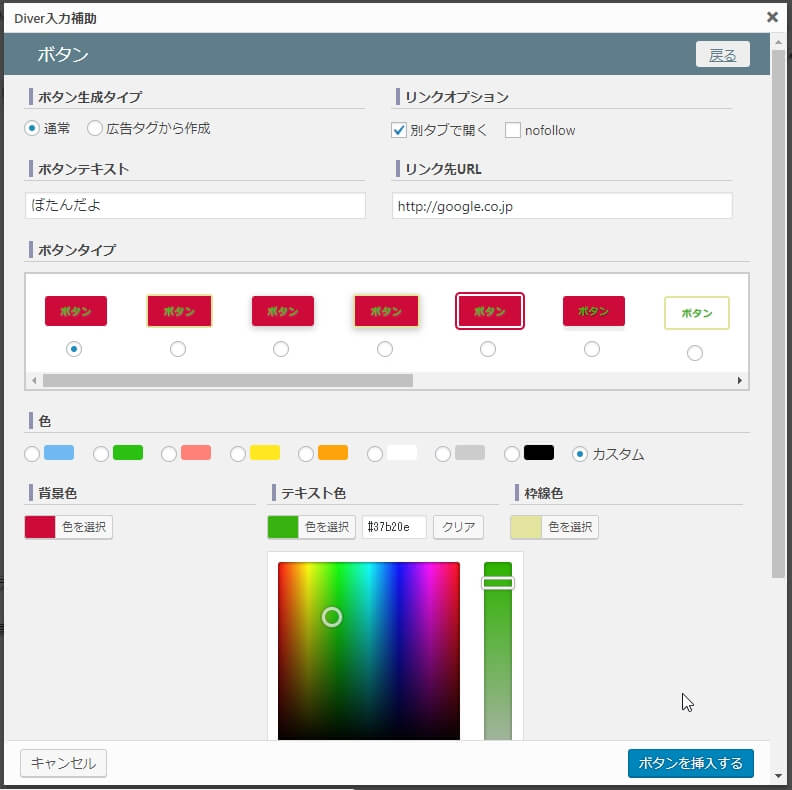Choose the second button type with yellow border
The image size is (792, 790).
(x=178, y=349)
